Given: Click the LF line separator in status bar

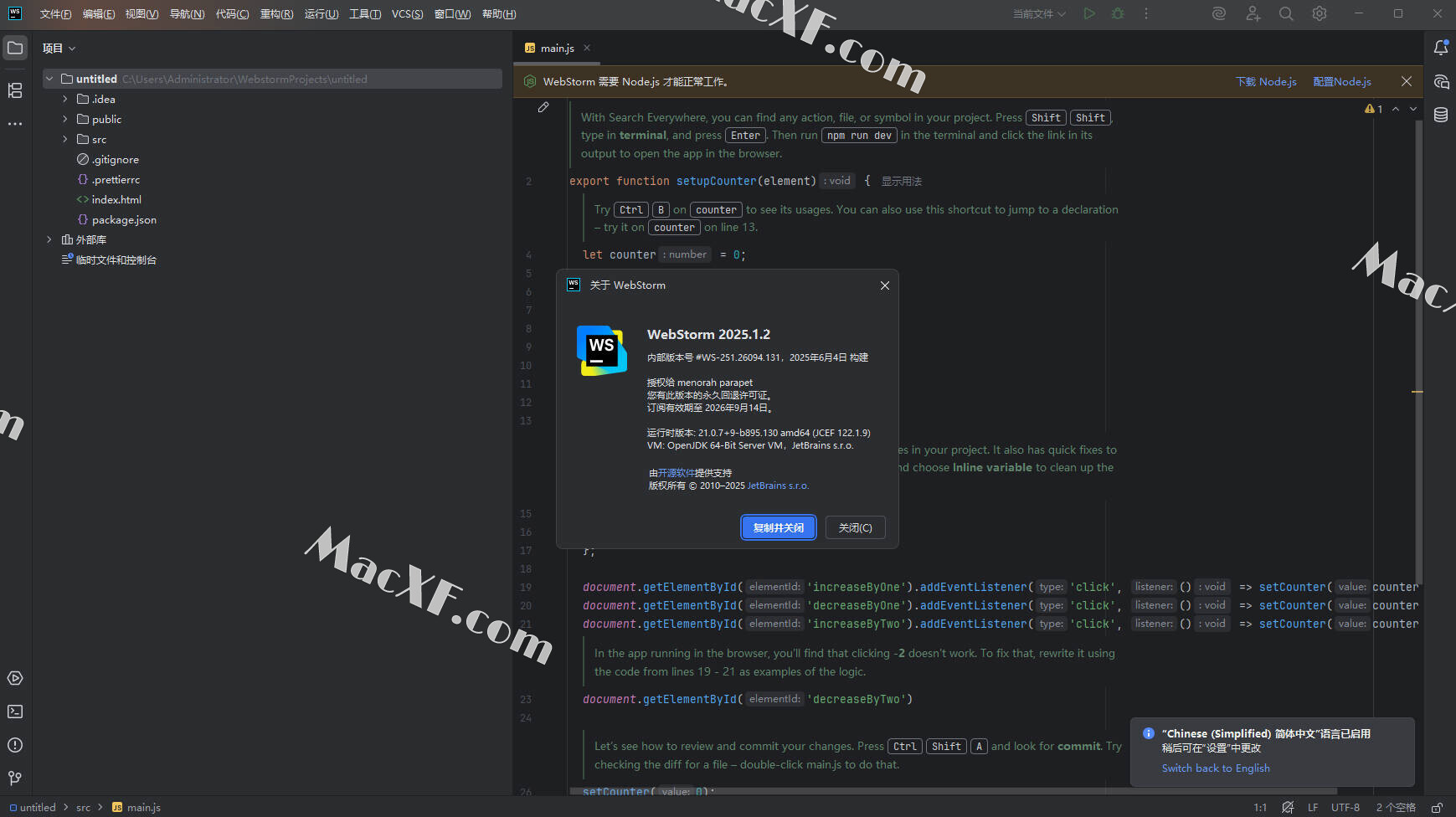Looking at the screenshot, I should point(1313,808).
